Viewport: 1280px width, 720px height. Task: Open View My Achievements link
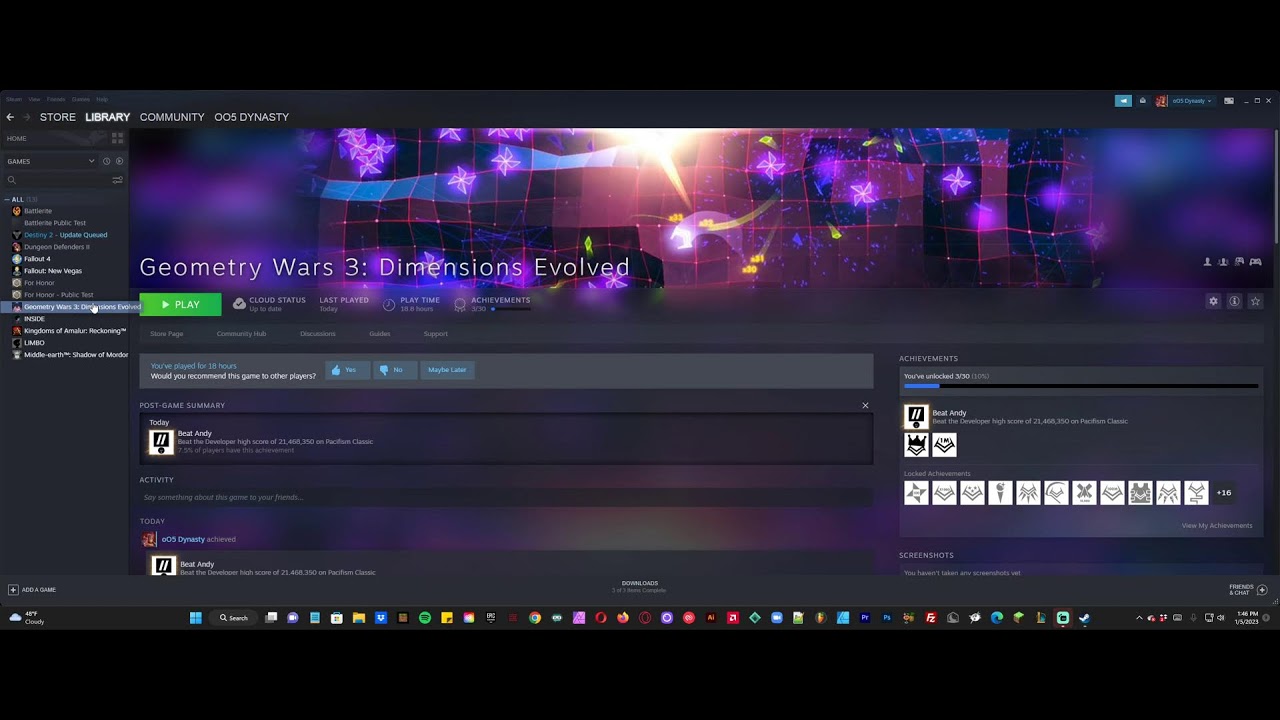click(x=1217, y=526)
